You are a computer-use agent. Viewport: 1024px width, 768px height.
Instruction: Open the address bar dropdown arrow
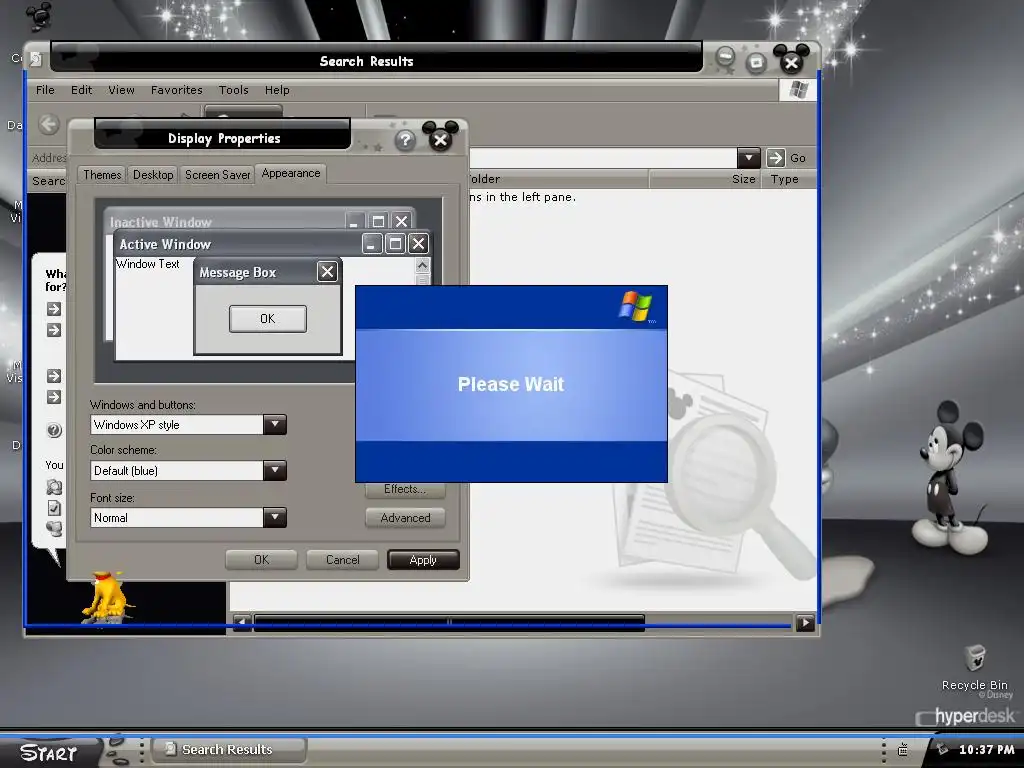point(748,158)
